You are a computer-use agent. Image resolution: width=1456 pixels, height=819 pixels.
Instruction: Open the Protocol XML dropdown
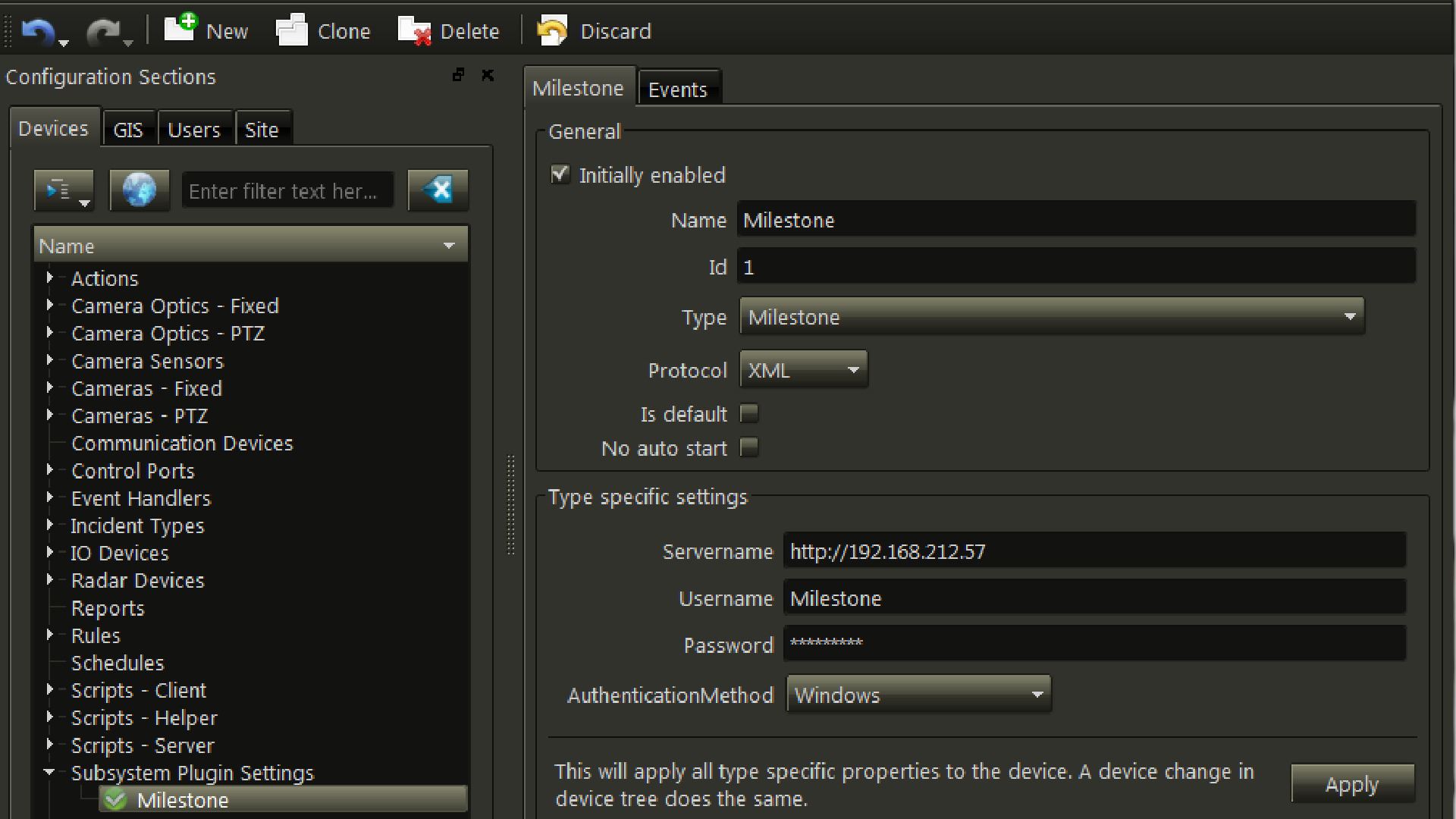point(803,370)
